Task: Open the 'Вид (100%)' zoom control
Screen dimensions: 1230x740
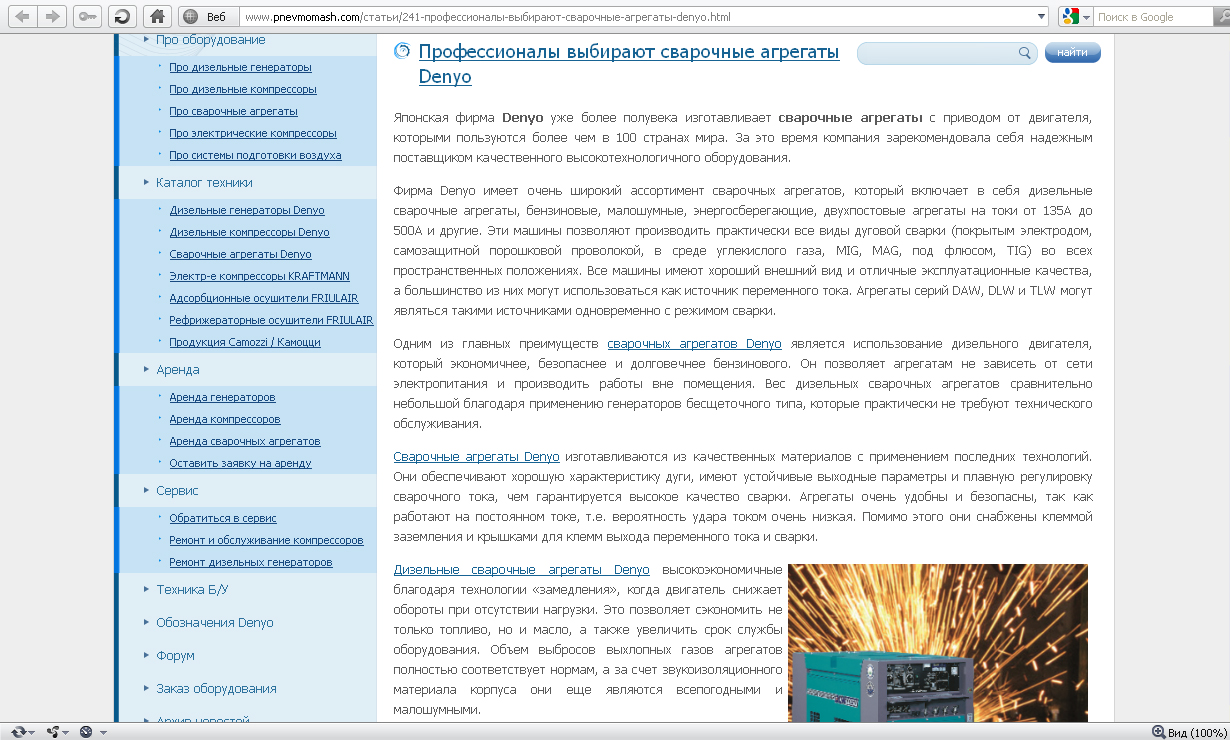Action: click(x=1189, y=732)
